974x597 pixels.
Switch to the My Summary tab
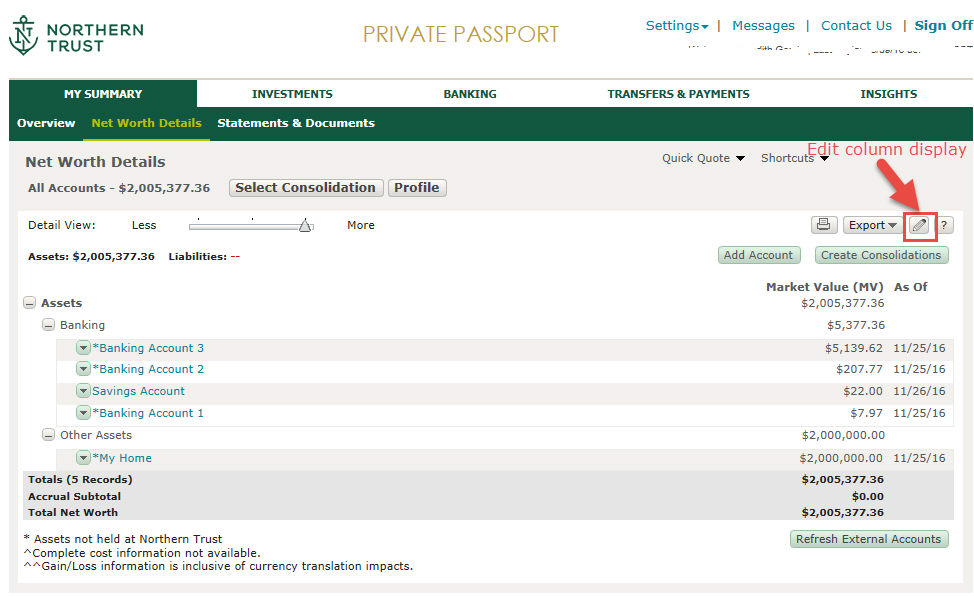pos(103,94)
